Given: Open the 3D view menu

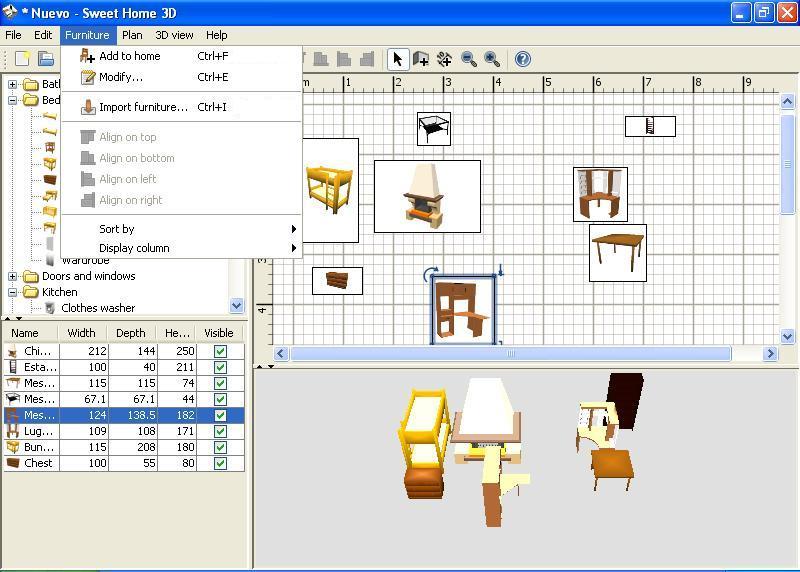Looking at the screenshot, I should tap(174, 35).
